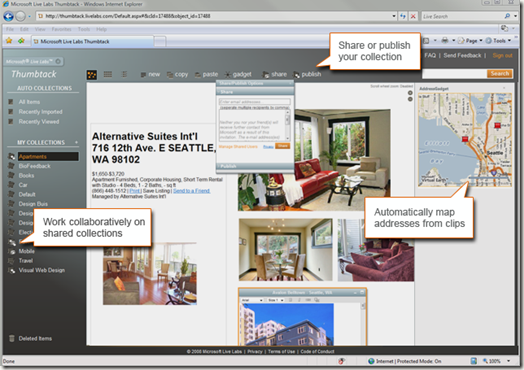Viewport: 524px width, 370px height.
Task: Click the Favorites star icon
Action: point(9,41)
